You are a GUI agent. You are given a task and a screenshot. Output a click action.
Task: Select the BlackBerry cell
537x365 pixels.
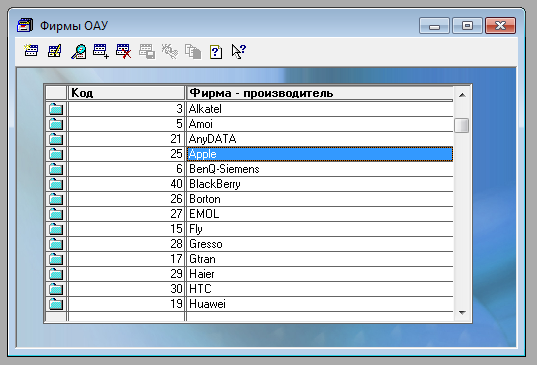click(320, 184)
